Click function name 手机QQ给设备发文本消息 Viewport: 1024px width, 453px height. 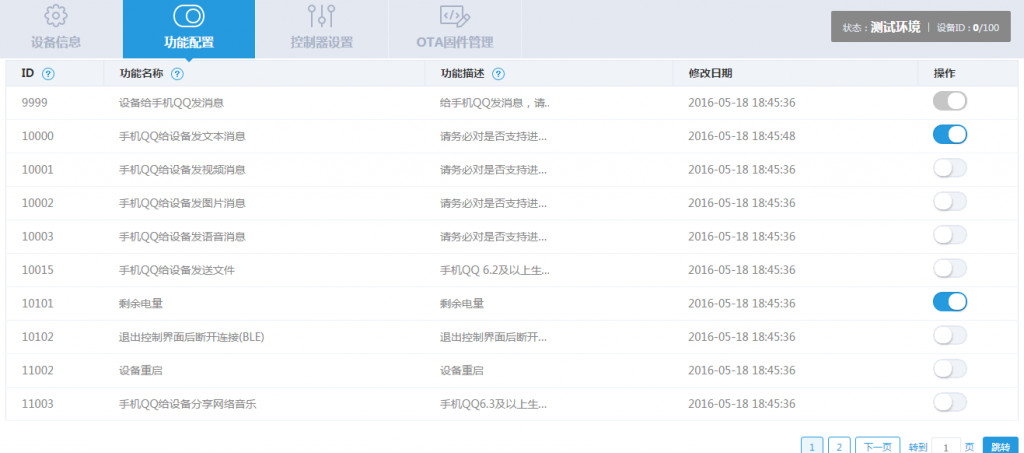tap(182, 136)
